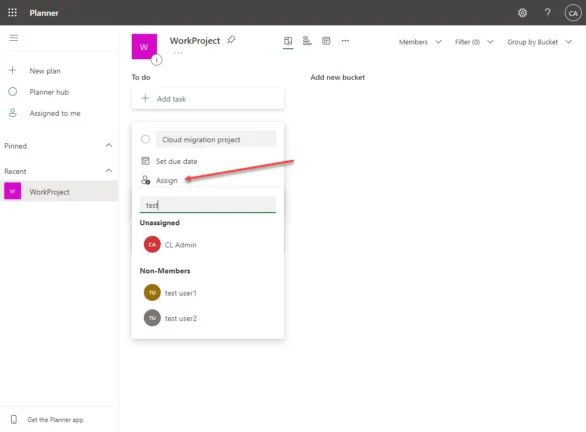Switch to the Schedule view icon
The image size is (586, 432).
tap(326, 41)
